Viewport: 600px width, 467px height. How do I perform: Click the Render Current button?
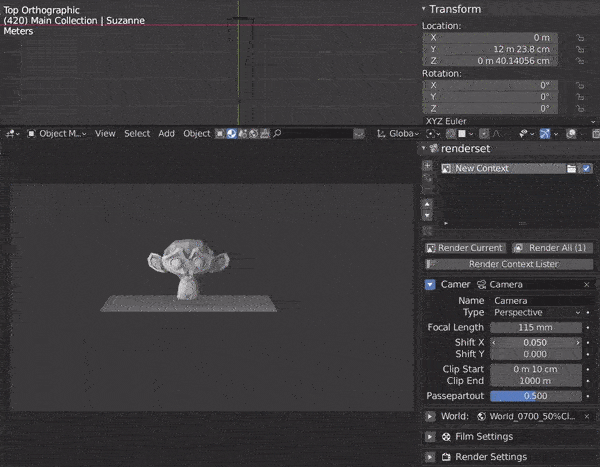coord(465,248)
